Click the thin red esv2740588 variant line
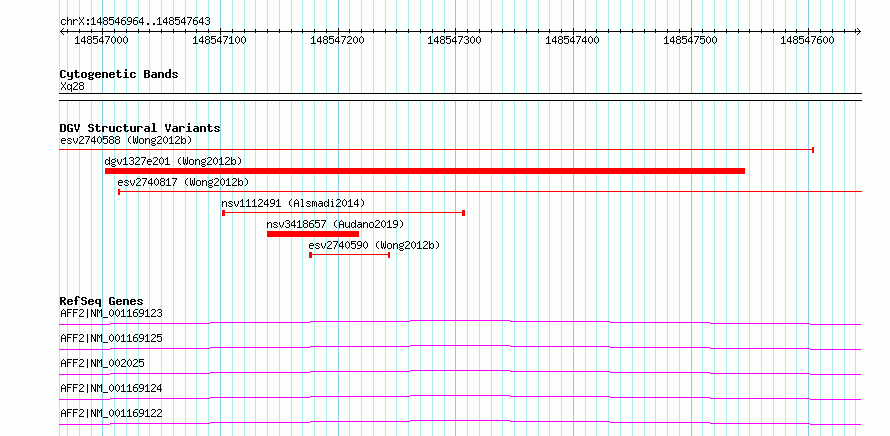 click(x=437, y=150)
